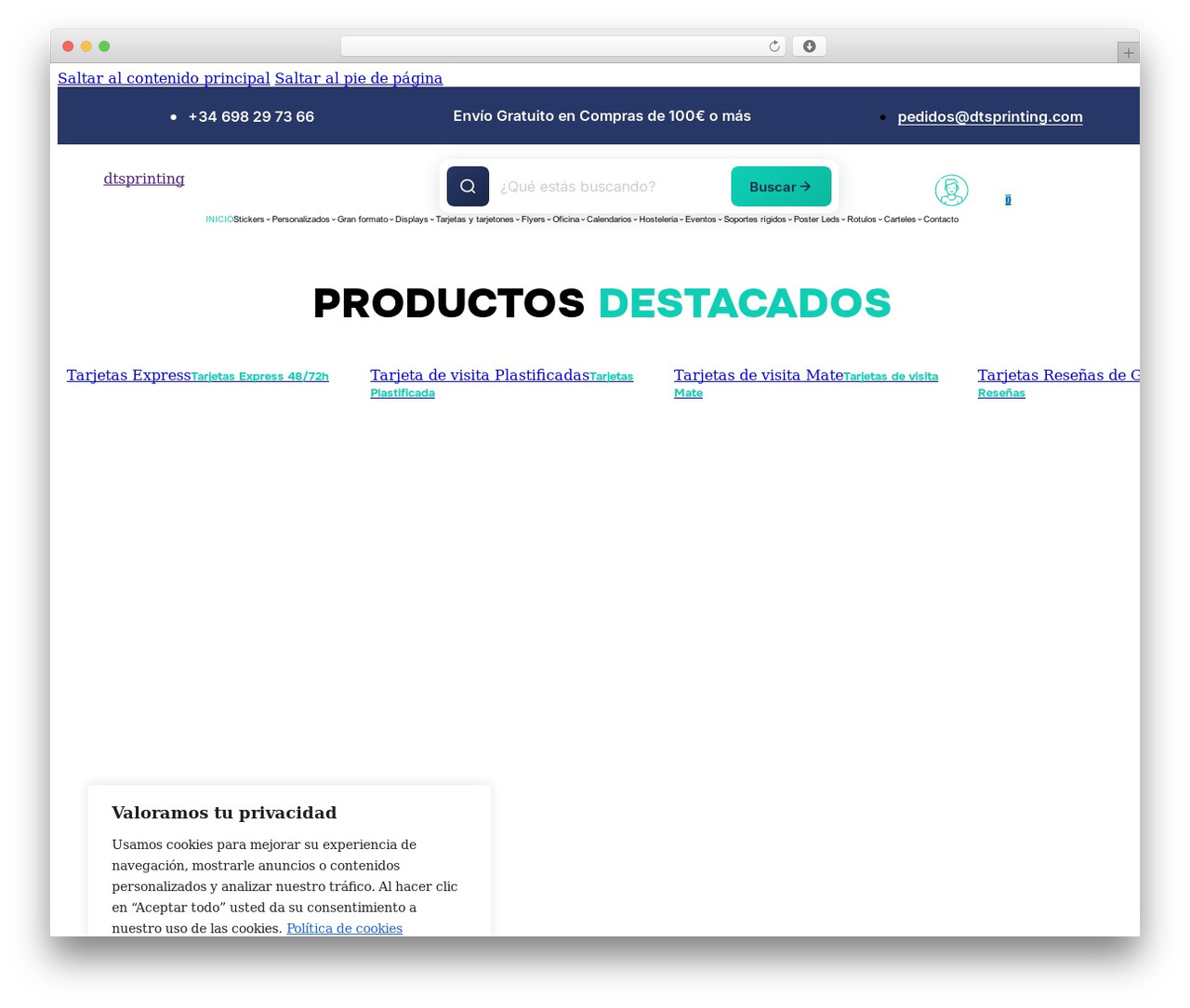Expand the Tarjetas y tarjetones dropdown
This screenshot has width=1190, height=1008.
point(478,219)
